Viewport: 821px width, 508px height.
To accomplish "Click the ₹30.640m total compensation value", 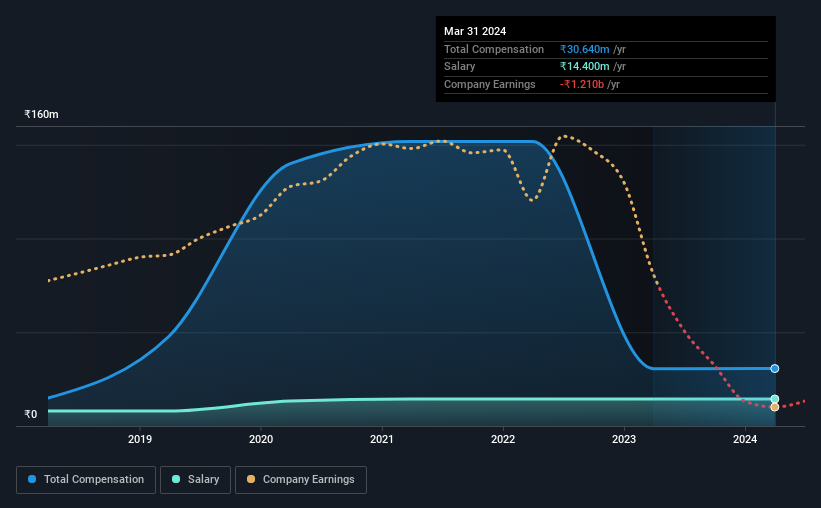I will tap(584, 49).
